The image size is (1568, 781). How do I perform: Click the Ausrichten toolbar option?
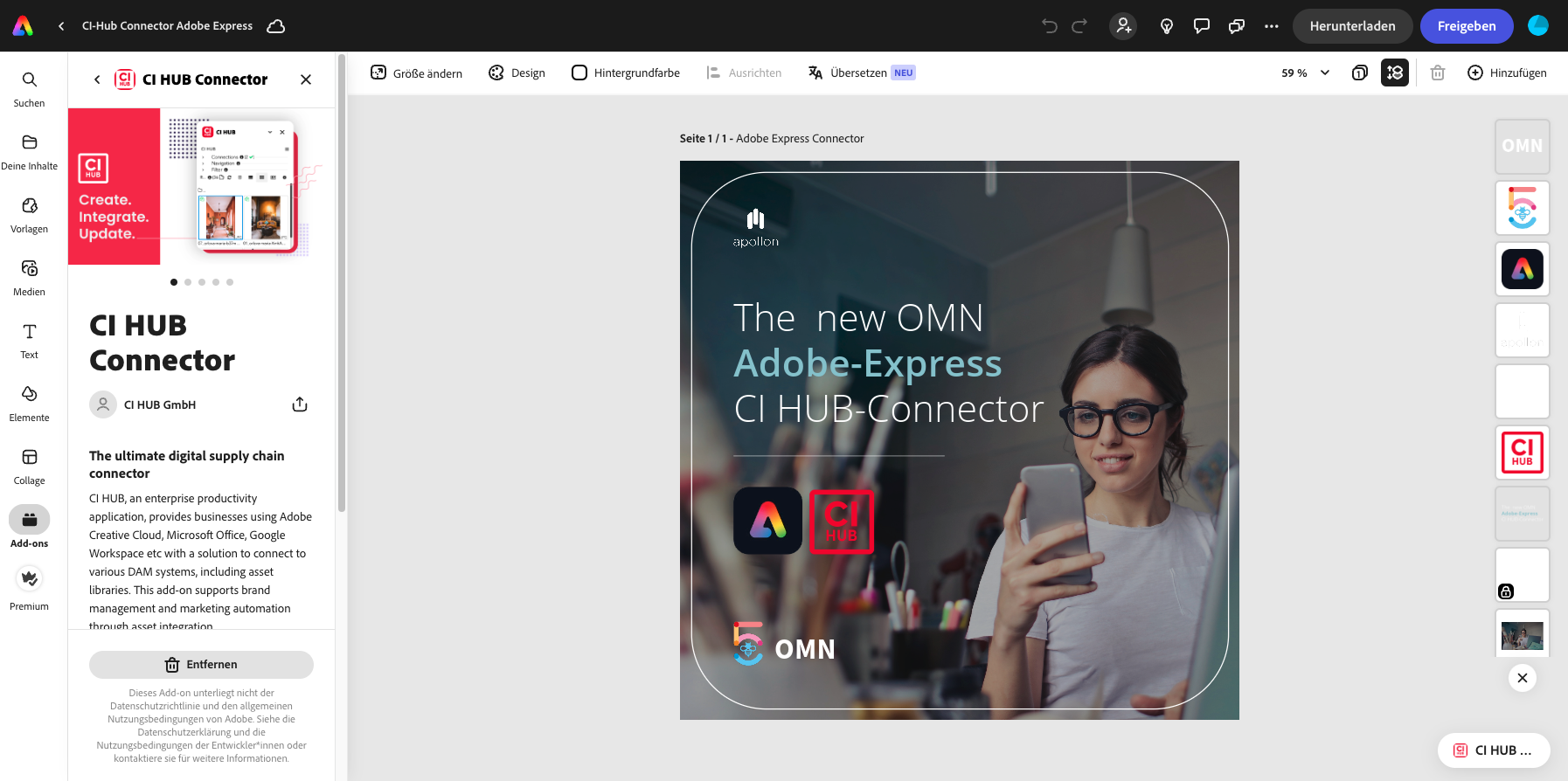coord(744,73)
